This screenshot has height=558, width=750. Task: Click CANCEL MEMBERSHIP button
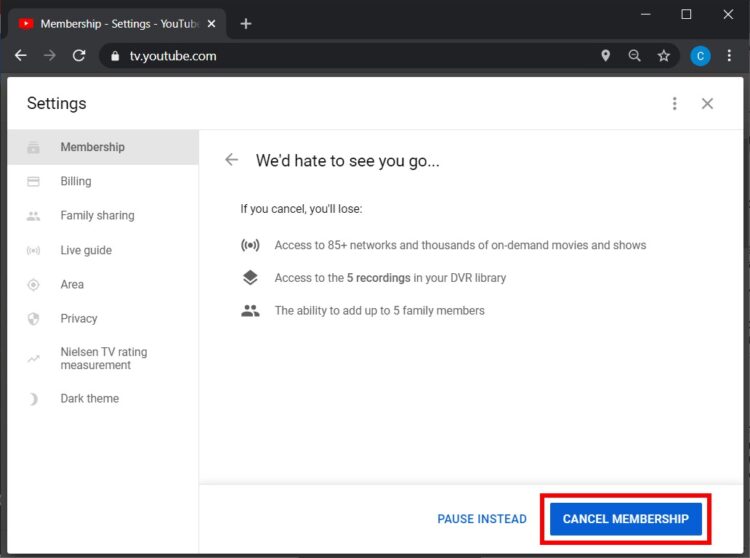[x=626, y=519]
